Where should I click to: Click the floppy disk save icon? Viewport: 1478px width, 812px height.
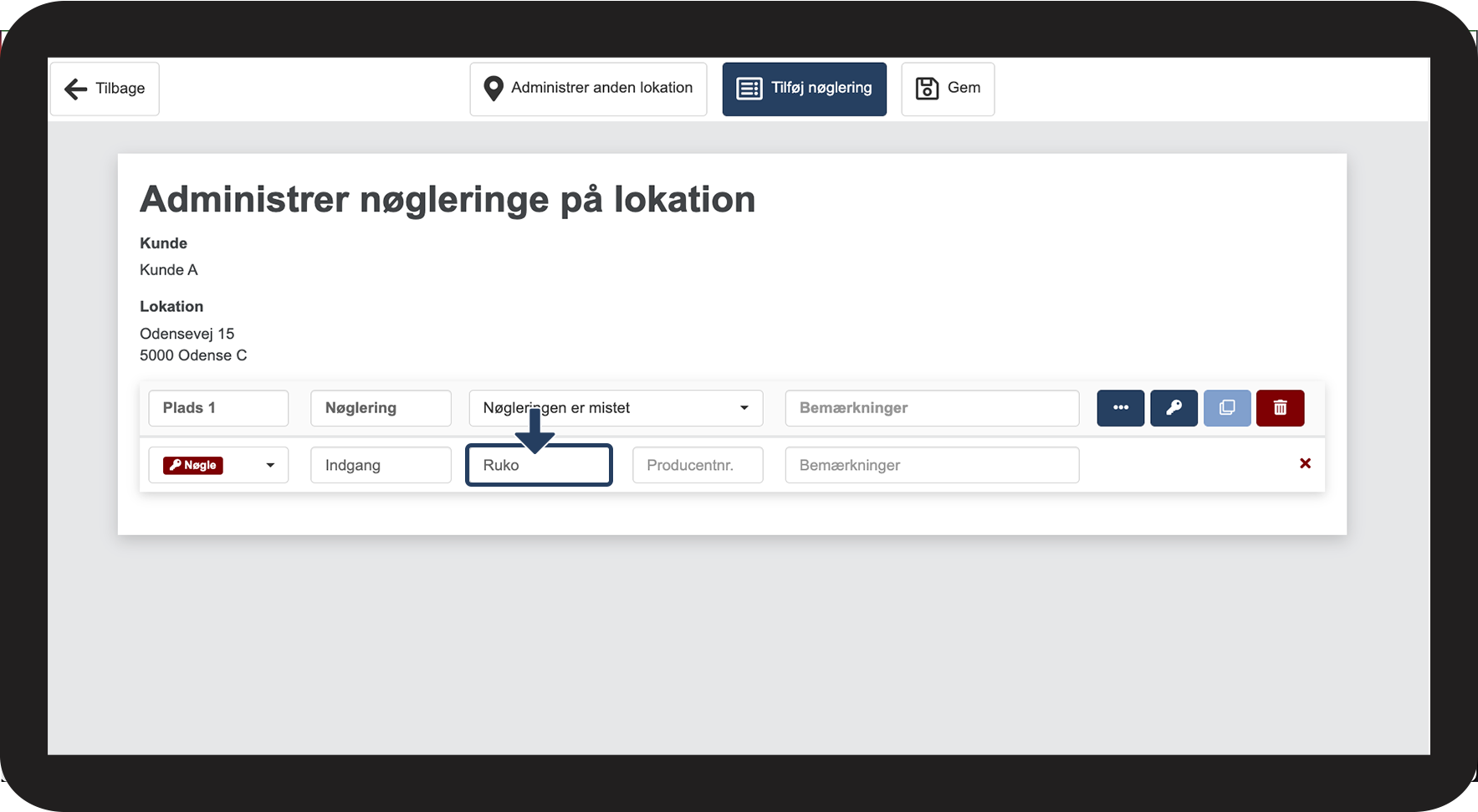[x=927, y=89]
